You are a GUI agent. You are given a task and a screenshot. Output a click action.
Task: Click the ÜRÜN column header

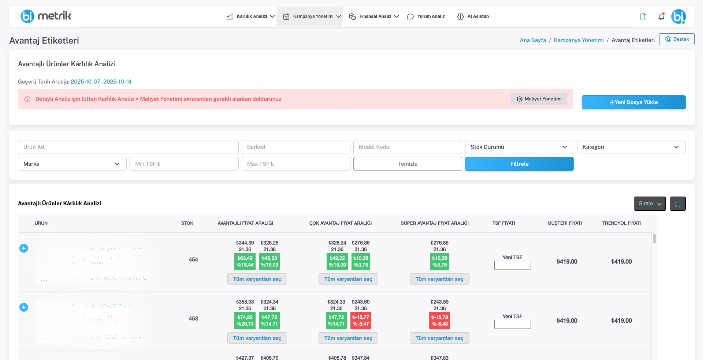tap(41, 223)
